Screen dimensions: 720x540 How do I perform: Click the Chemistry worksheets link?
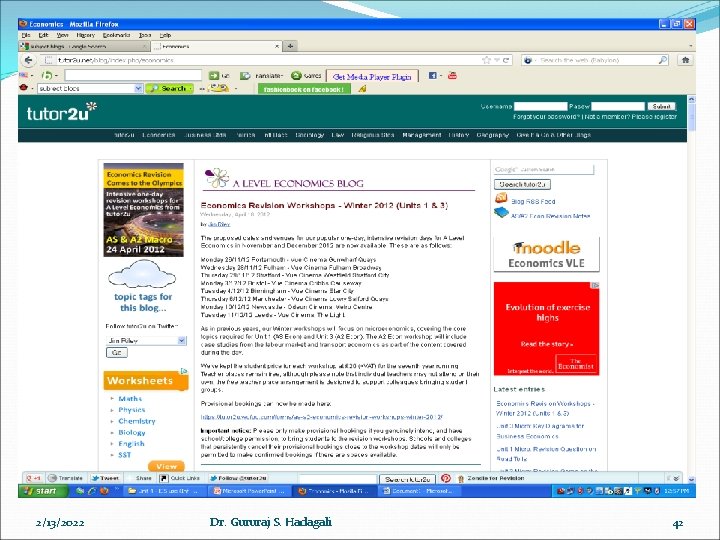pos(137,421)
